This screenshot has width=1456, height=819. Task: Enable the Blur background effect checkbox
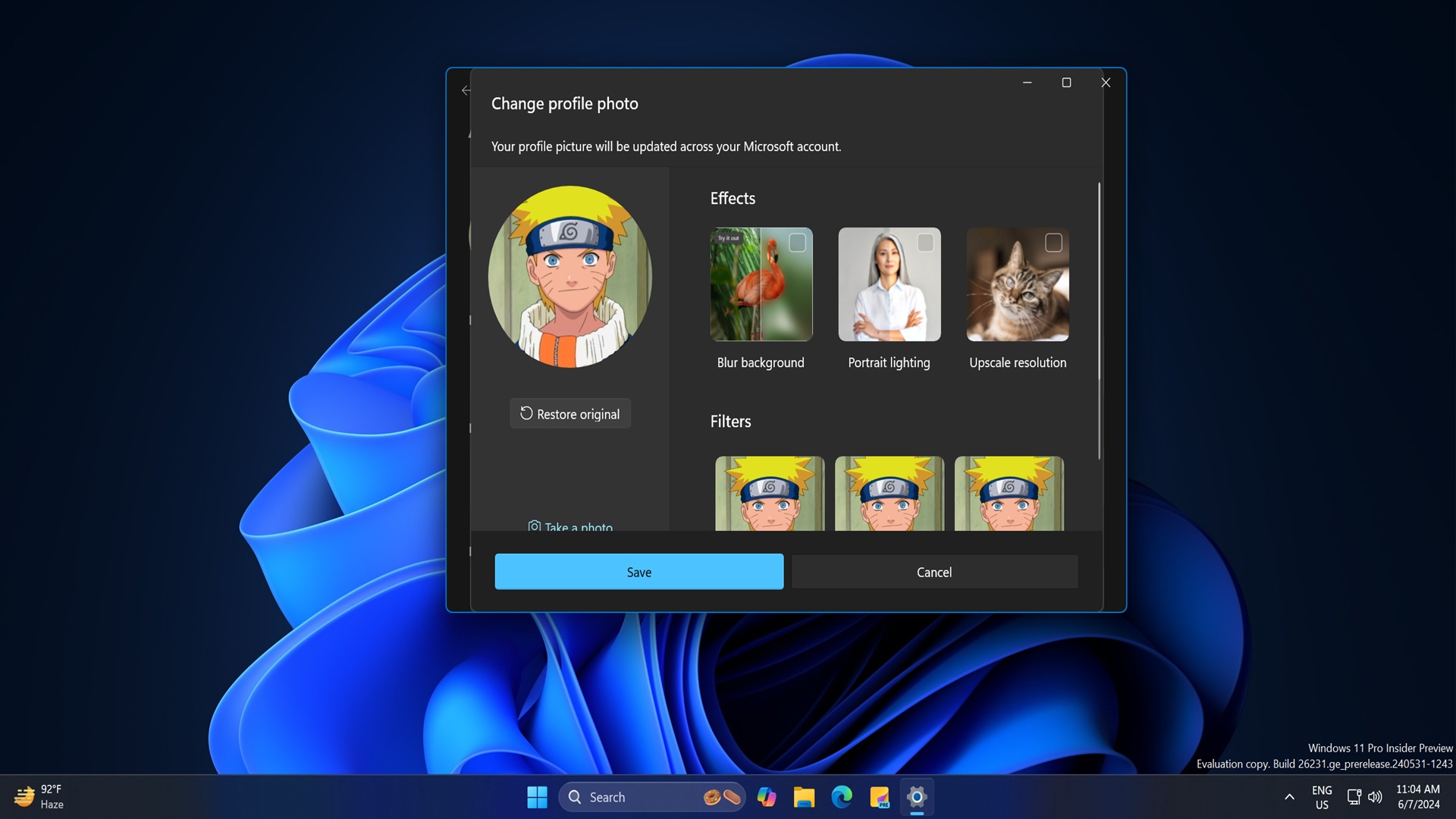click(798, 243)
